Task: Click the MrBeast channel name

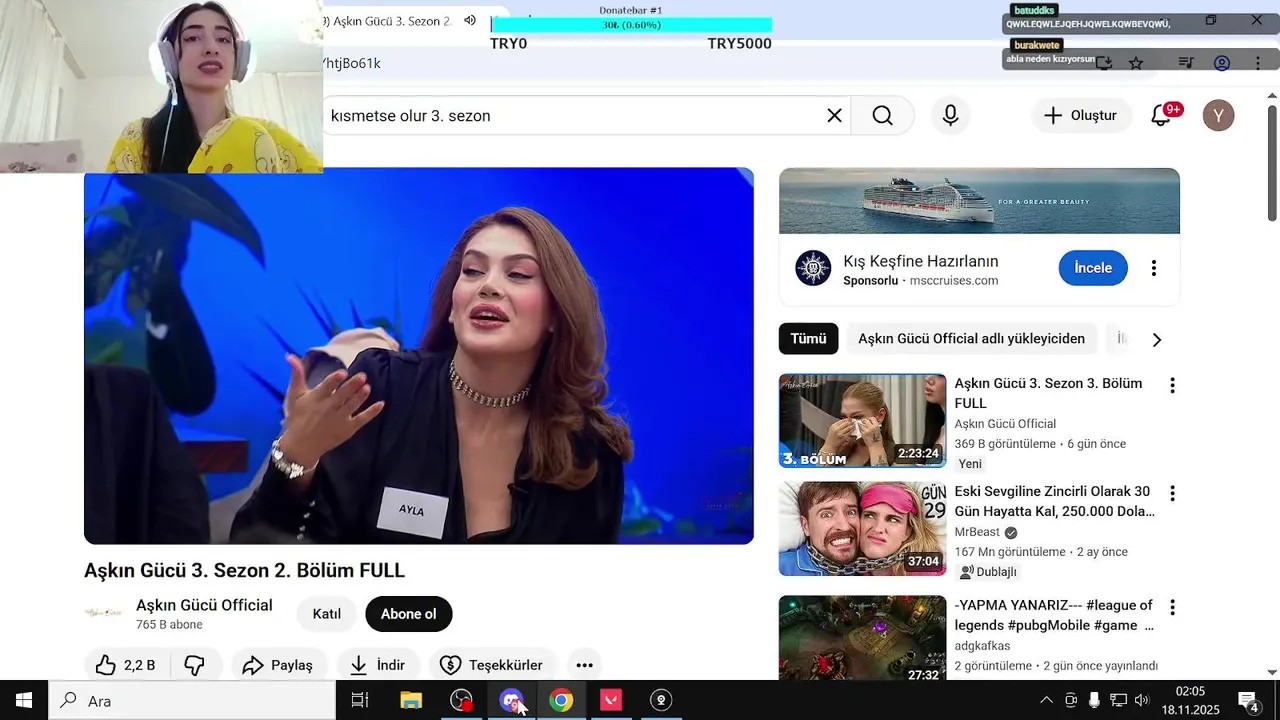Action: [x=978, y=532]
